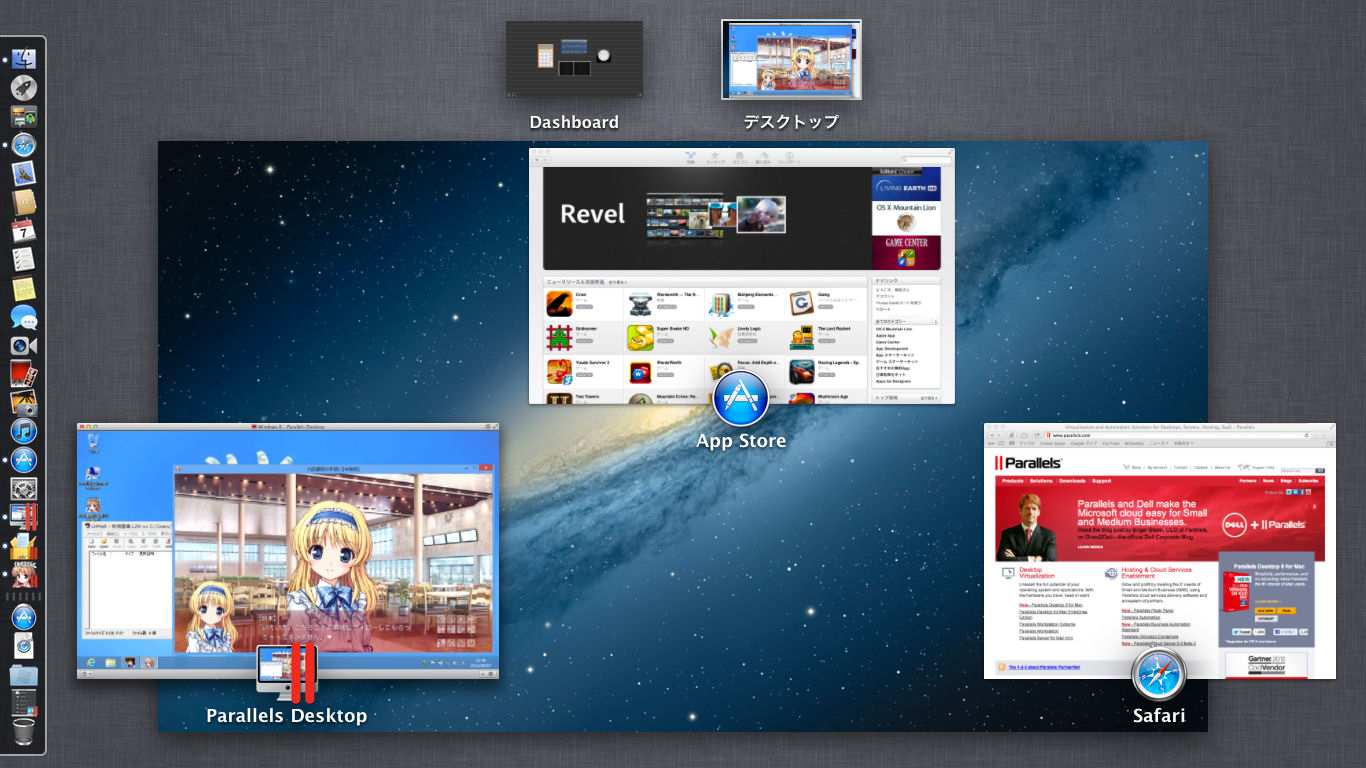The image size is (1366, 768).
Task: Open Game Center banner in App Store
Action: click(x=906, y=253)
